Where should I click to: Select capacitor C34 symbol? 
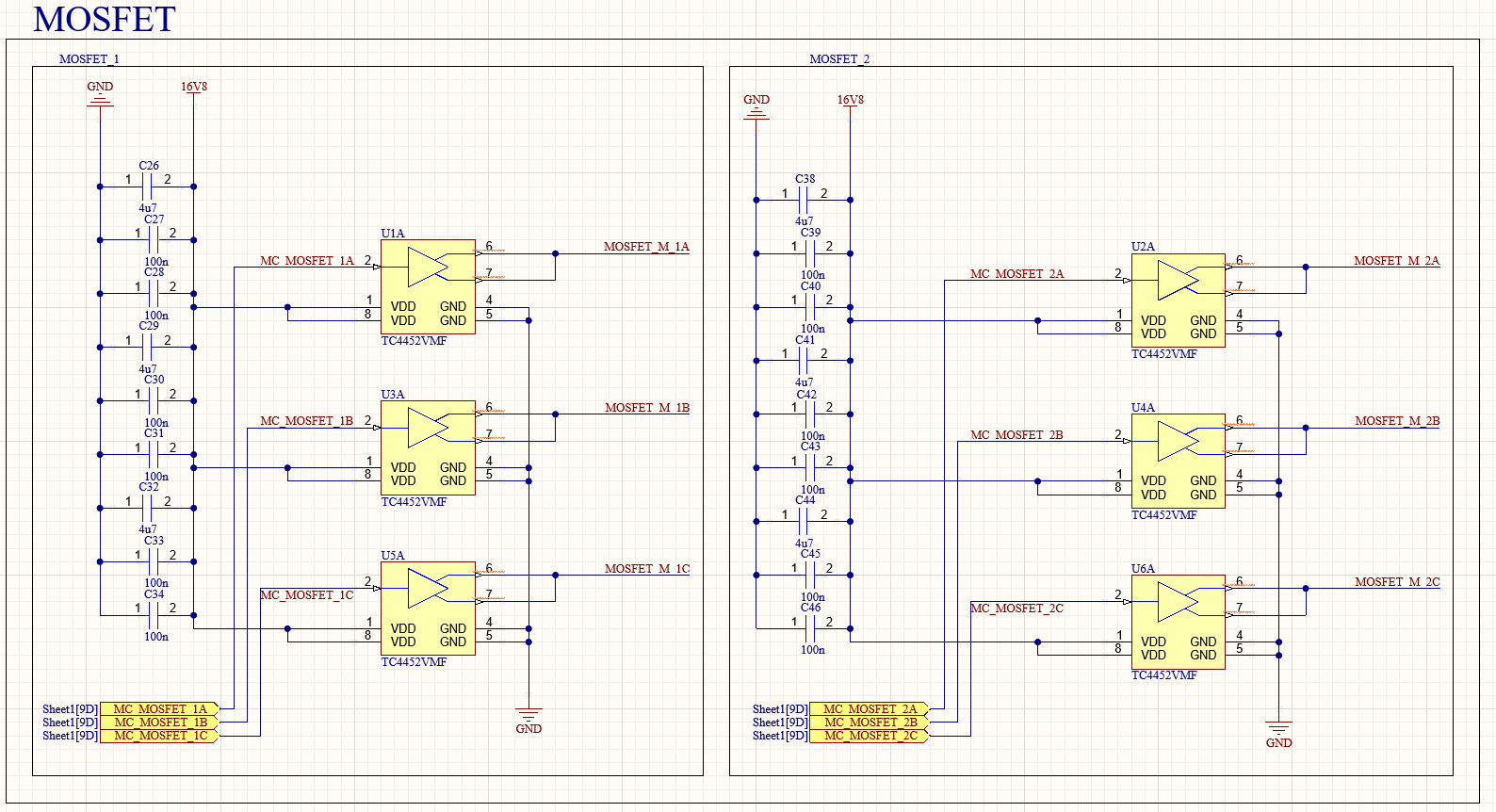click(153, 615)
